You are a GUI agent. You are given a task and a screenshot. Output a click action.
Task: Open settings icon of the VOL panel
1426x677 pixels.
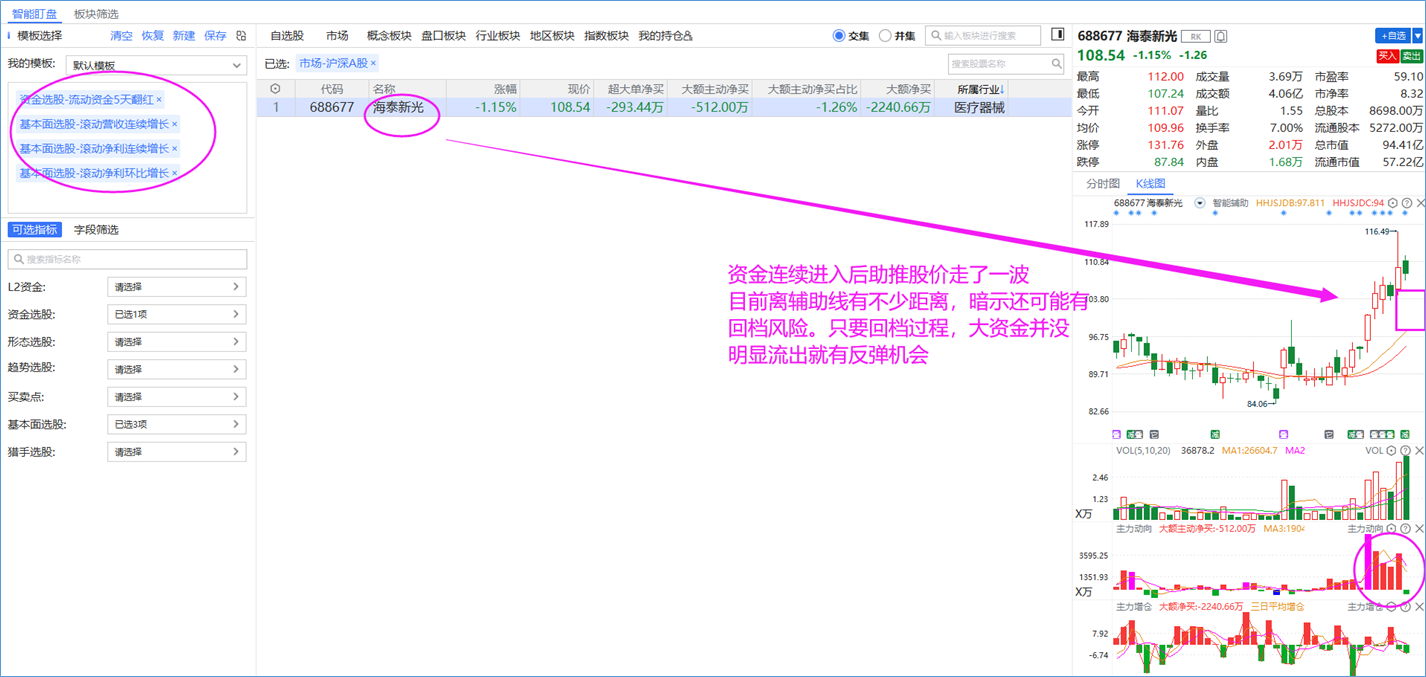pos(1392,451)
